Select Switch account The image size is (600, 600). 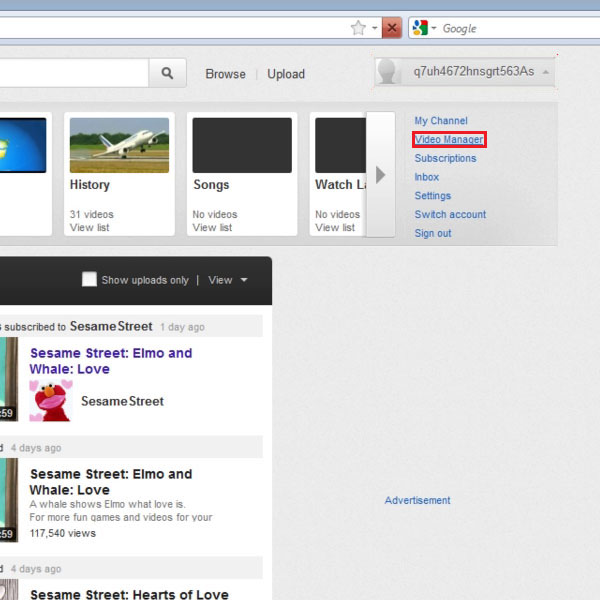(x=450, y=214)
